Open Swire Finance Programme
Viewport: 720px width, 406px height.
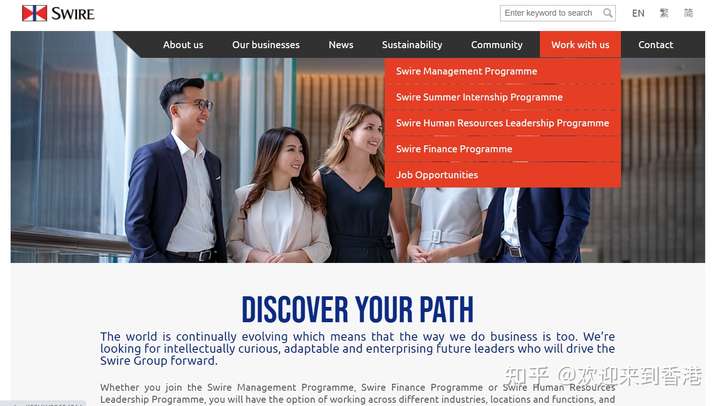coord(502,149)
